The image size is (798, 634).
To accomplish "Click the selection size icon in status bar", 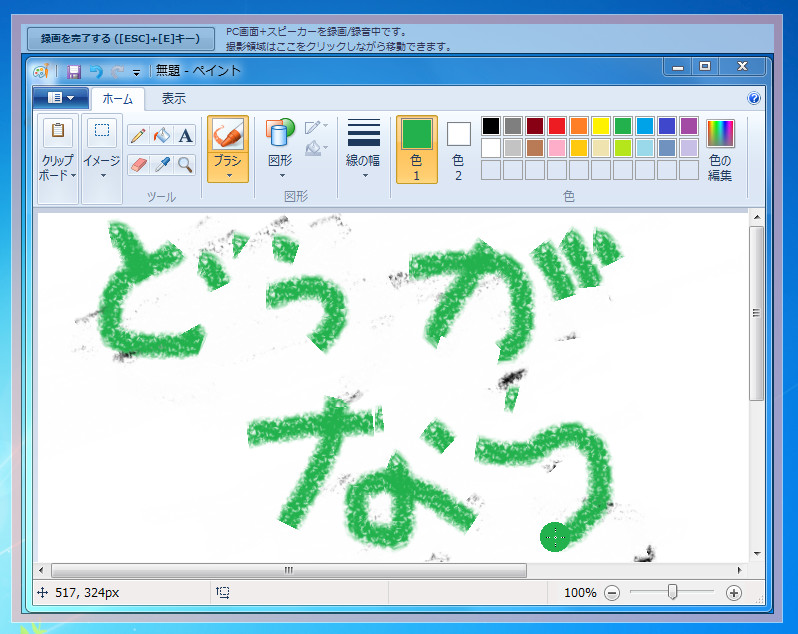I will pos(222,592).
